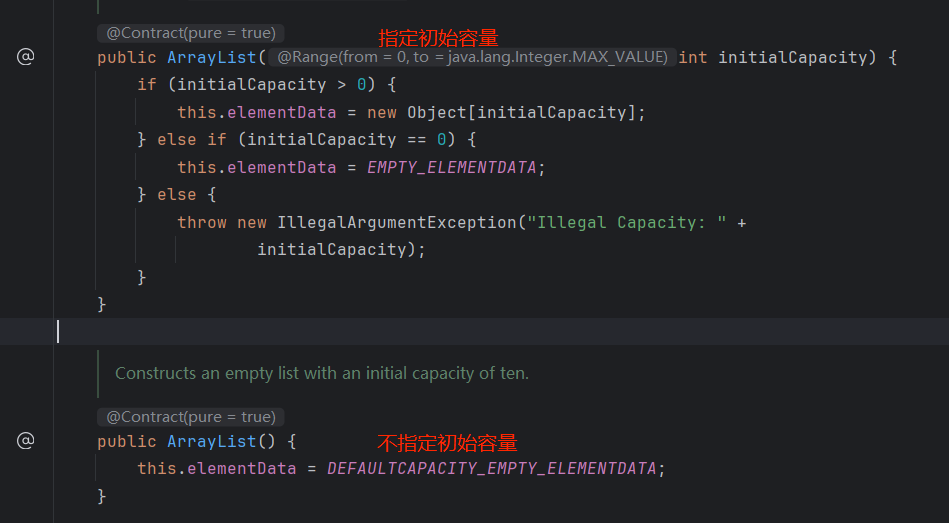Click Object in 'new Object[initialCapacity]'
This screenshot has height=523, width=949.
click(437, 113)
